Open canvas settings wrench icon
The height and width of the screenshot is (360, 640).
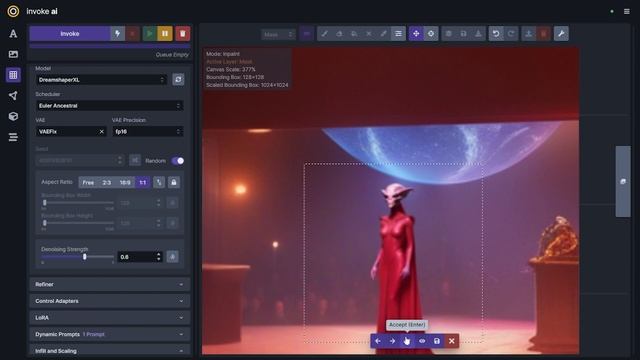[x=561, y=34]
